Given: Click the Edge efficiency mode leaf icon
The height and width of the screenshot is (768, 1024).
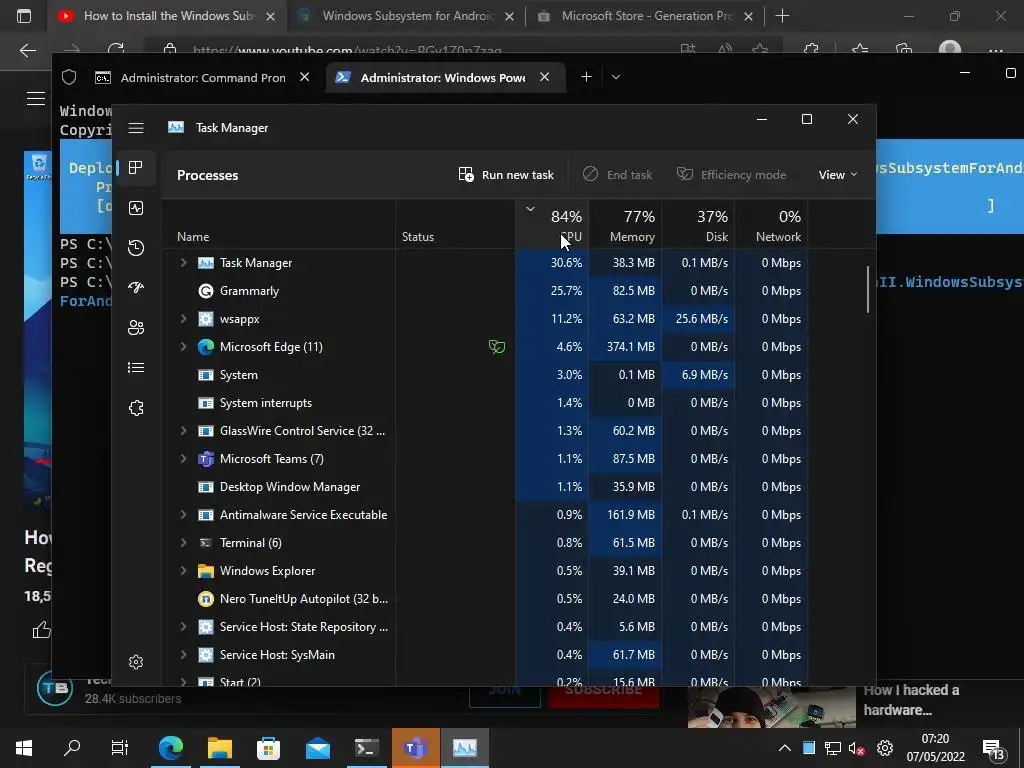Looking at the screenshot, I should click(497, 347).
